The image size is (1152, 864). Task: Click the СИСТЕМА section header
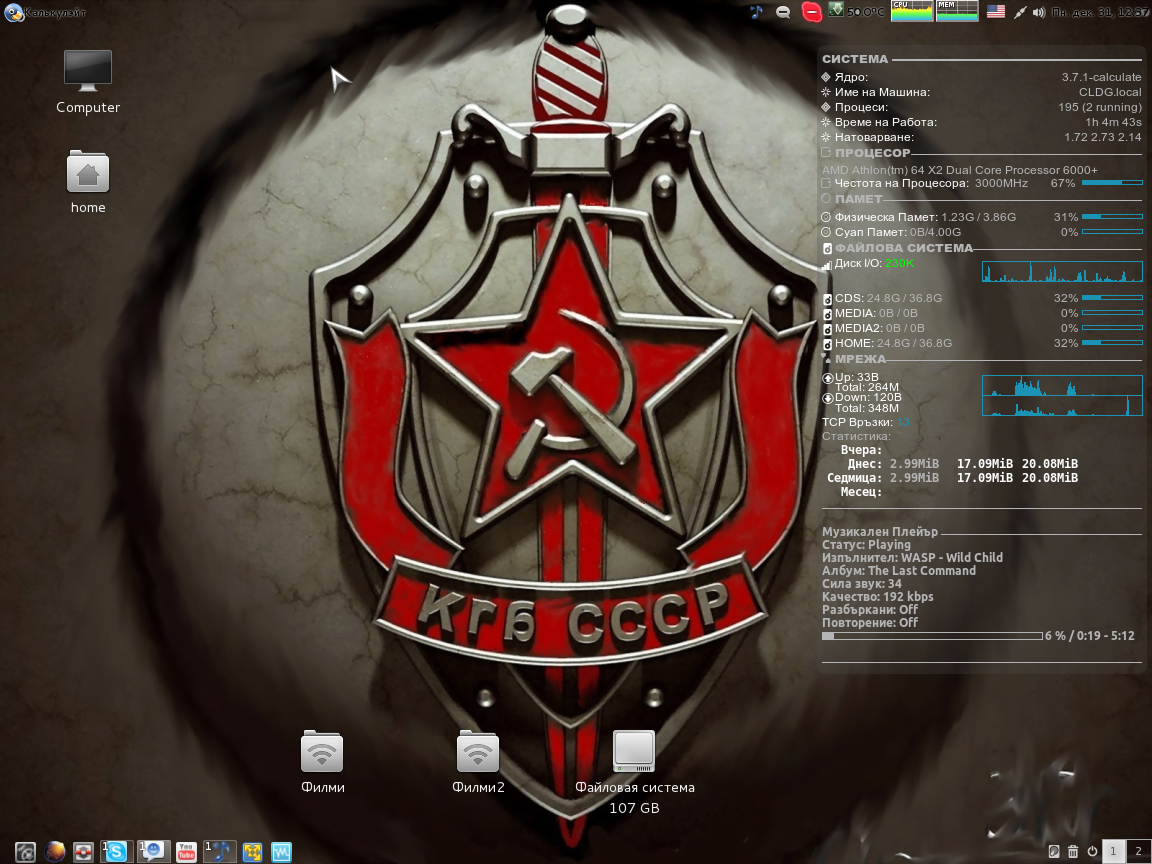coord(854,59)
